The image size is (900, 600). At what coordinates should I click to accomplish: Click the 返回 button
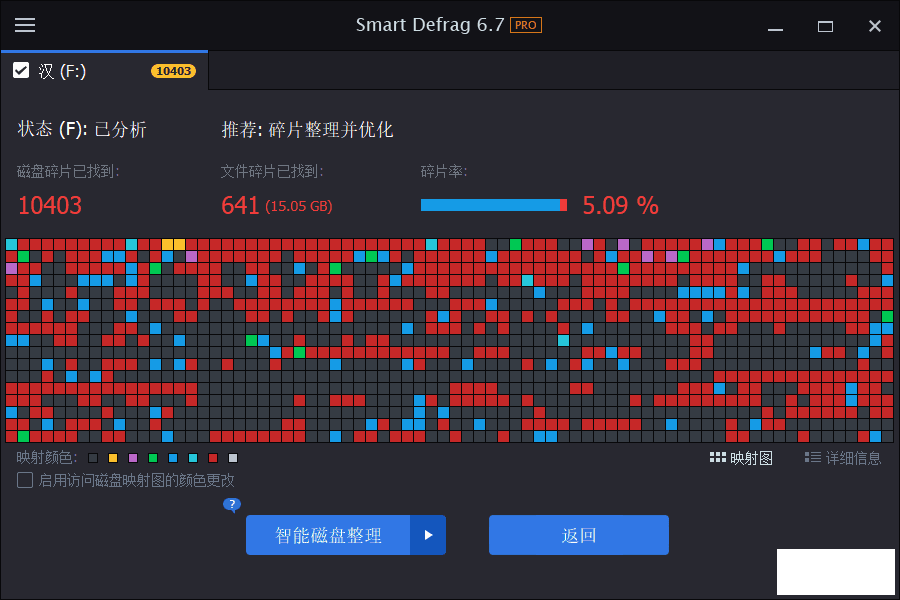[x=579, y=535]
